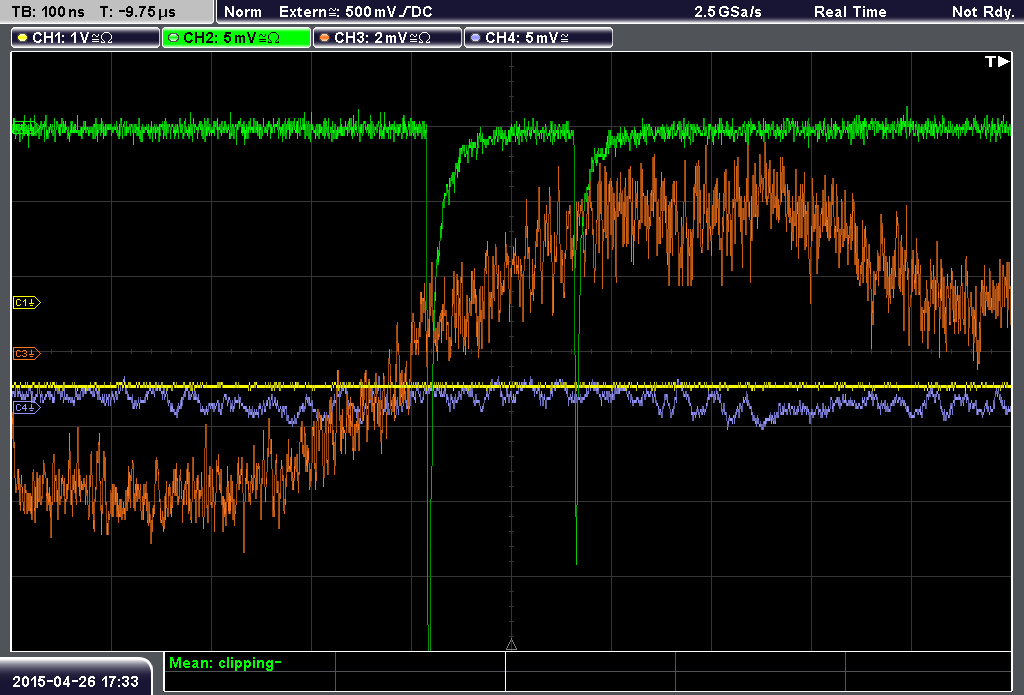Click the Extern 500 mV trigger source
This screenshot has height=695, width=1024.
[x=355, y=12]
